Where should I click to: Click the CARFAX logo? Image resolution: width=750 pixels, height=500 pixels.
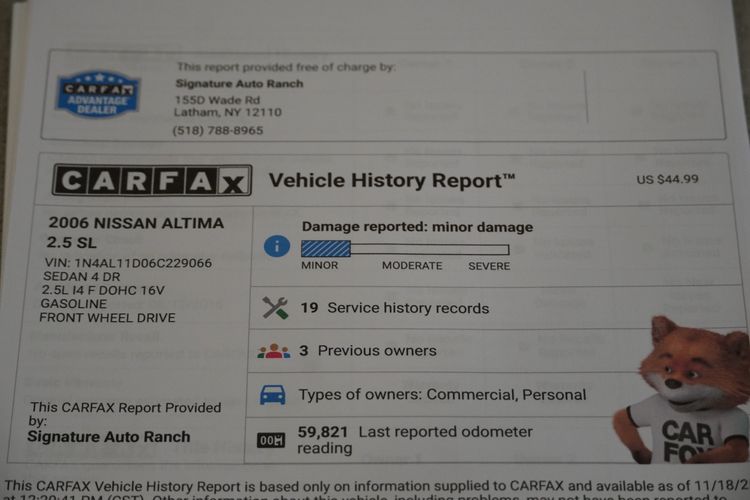point(151,180)
